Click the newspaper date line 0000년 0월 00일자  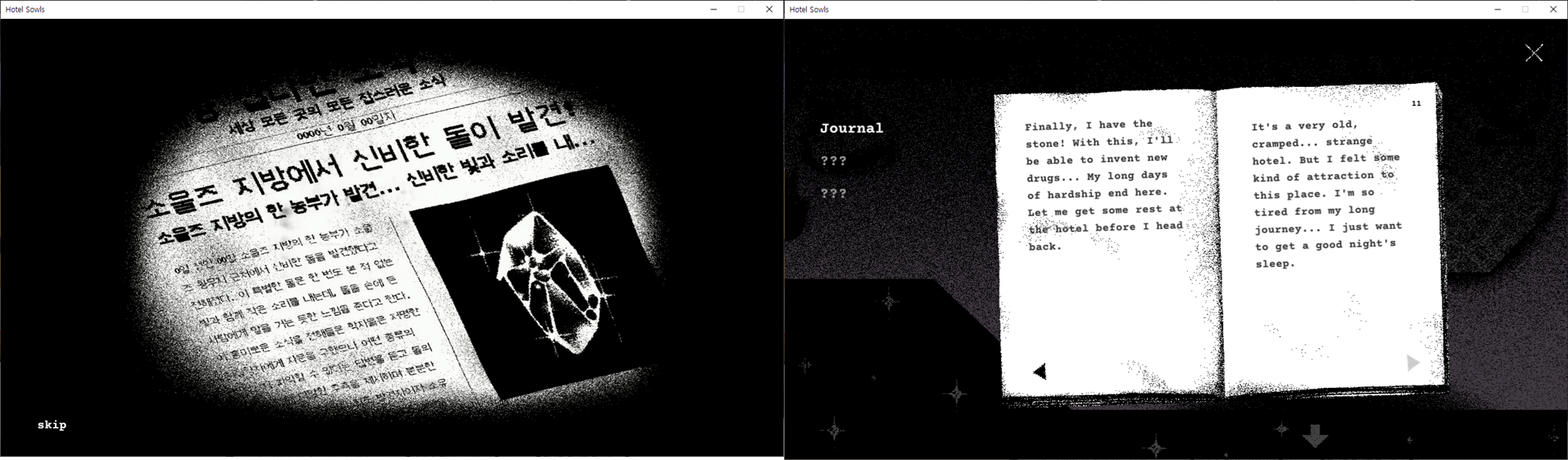[x=347, y=127]
